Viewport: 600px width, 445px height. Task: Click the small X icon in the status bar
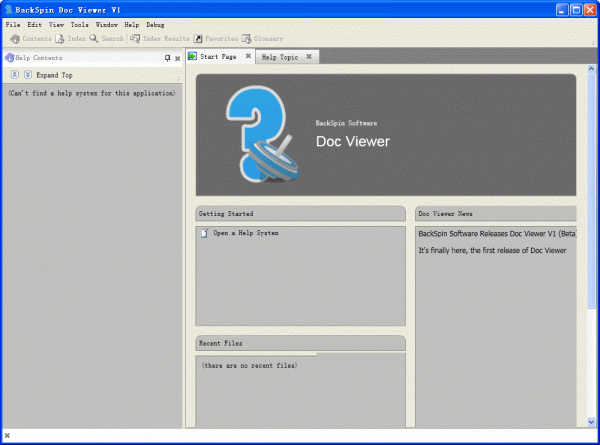click(7, 435)
